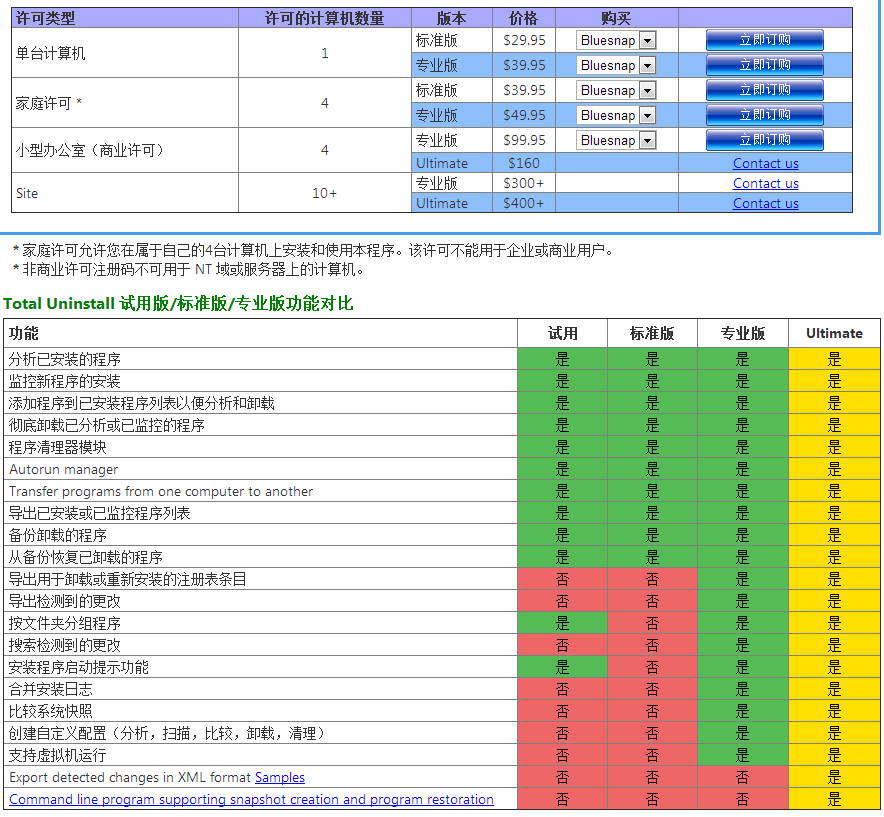Click 立即订购 for 家庭许可 标准版
The image size is (884, 817).
click(x=765, y=90)
